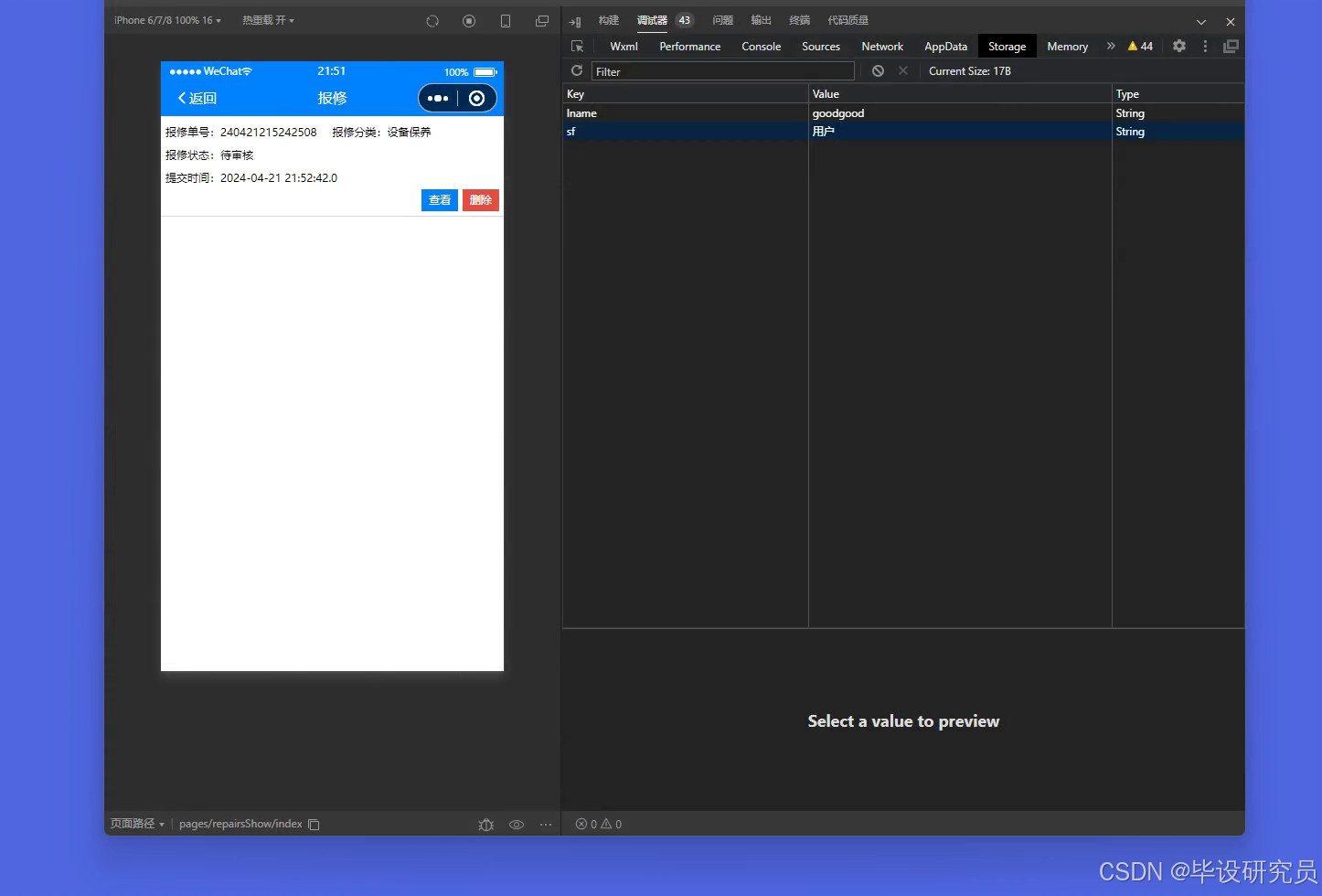Click the error and warning counter
The image size is (1322, 896).
(599, 825)
